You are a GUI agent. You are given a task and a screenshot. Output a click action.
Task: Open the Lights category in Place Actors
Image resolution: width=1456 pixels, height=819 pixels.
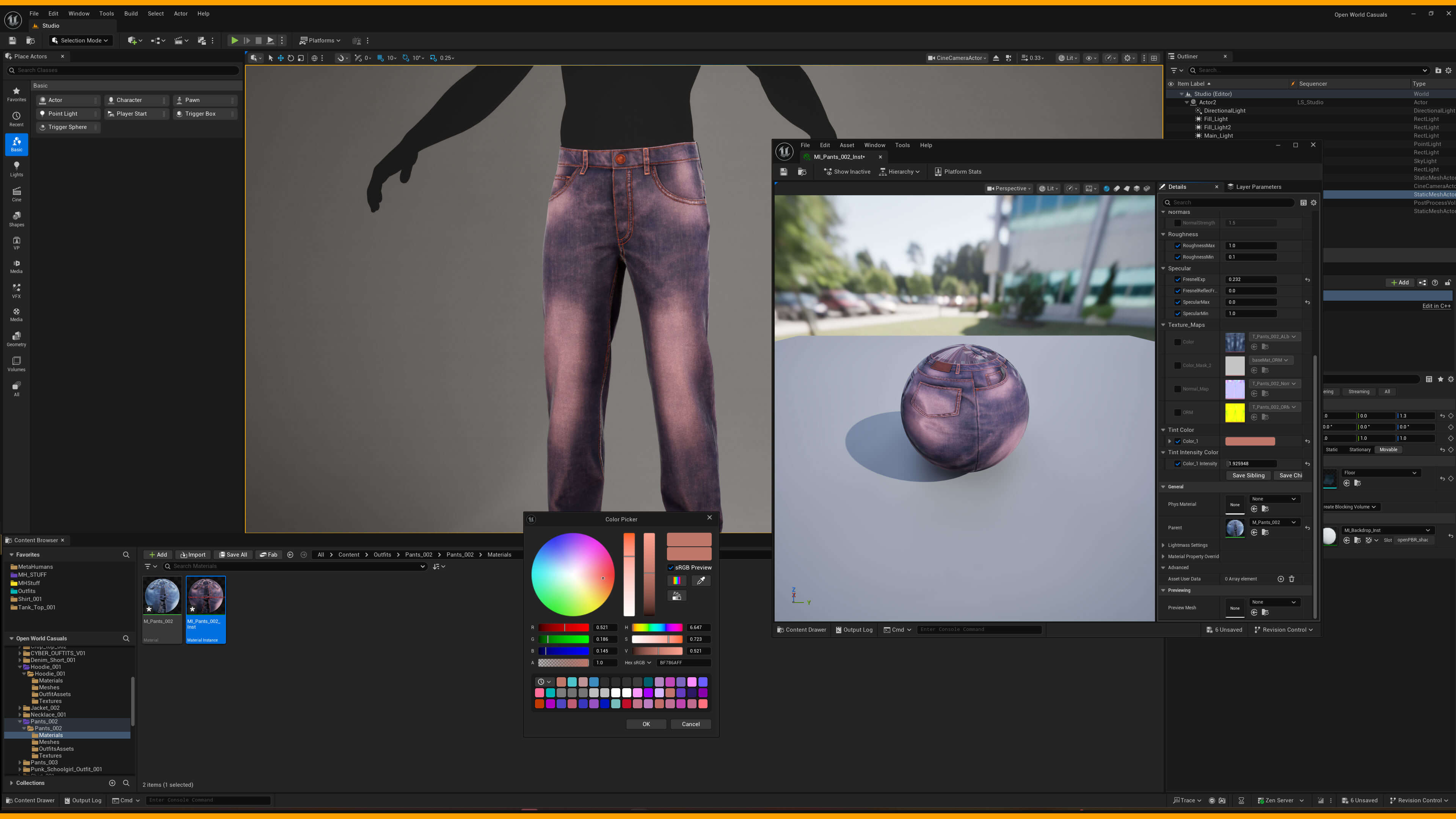click(x=16, y=168)
